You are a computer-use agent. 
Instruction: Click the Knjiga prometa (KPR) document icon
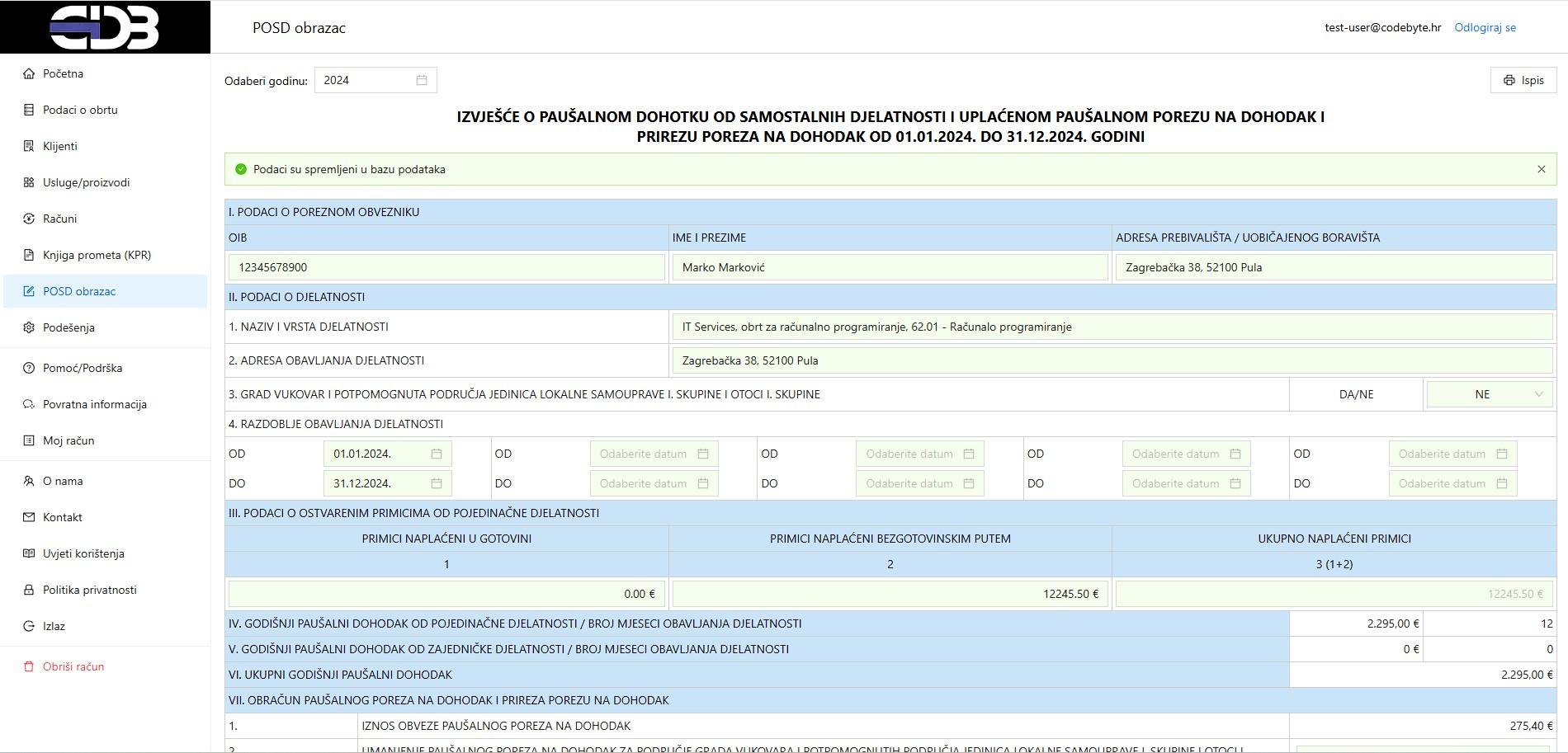(29, 255)
